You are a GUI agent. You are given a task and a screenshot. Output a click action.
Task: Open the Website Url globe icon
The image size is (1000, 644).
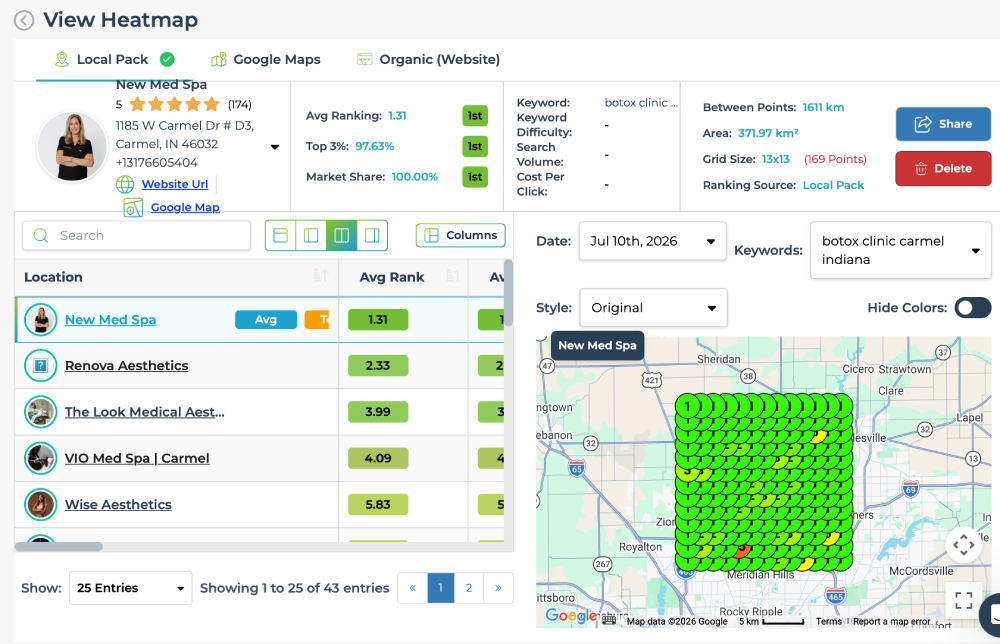125,184
